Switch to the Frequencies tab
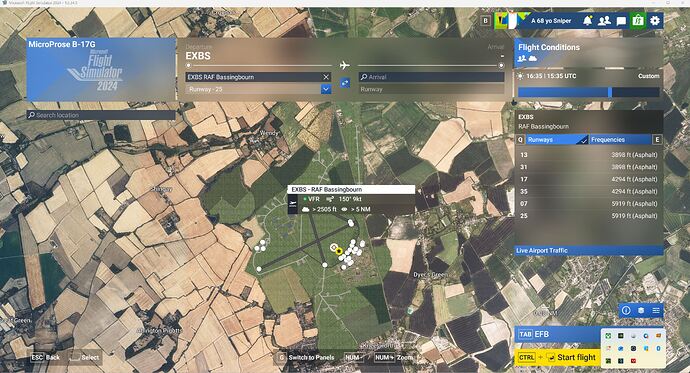The height and width of the screenshot is (373, 690). pos(620,139)
